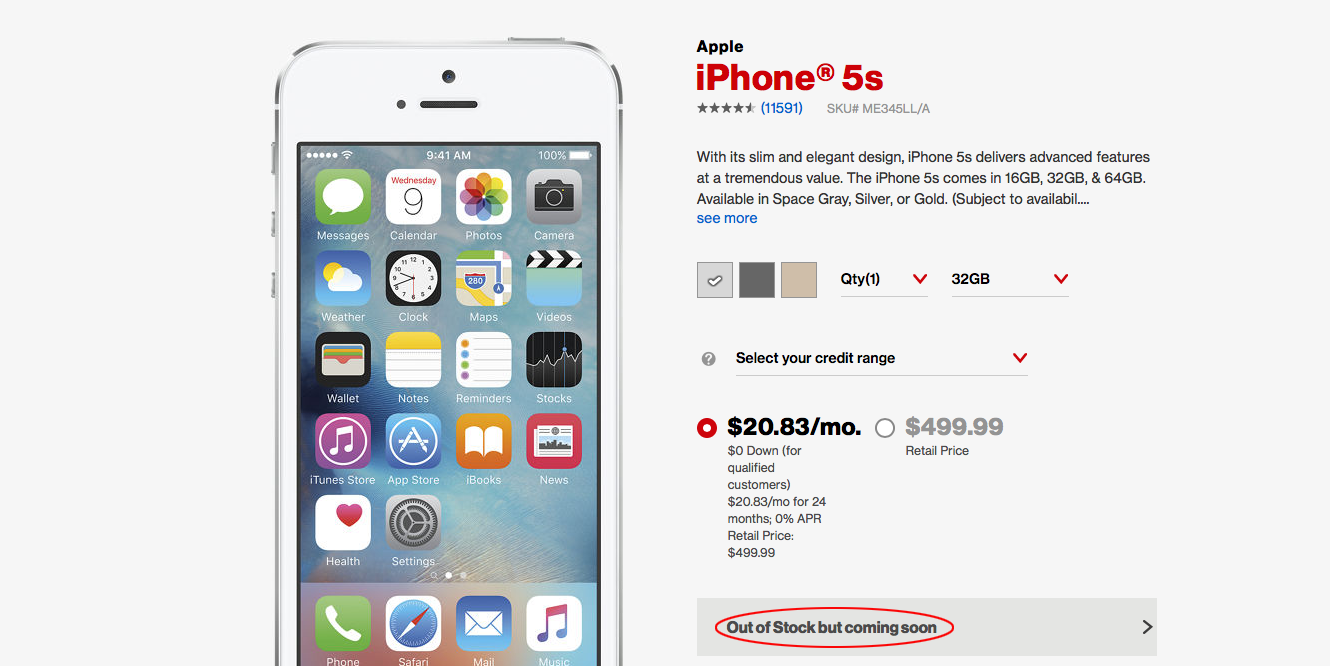
Task: Click Out of Stock but coming soon
Action: pyautogui.click(x=832, y=628)
